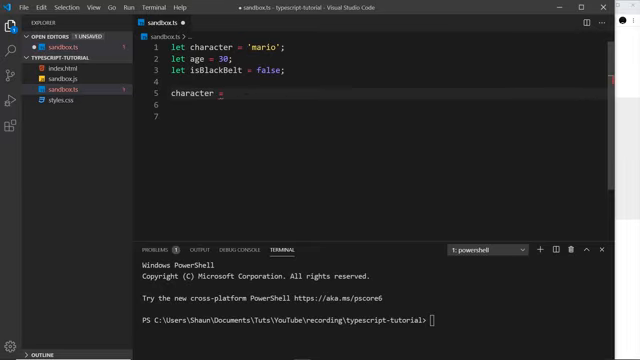Click the false keyword on line 3
640x360 pixels.
pos(268,70)
